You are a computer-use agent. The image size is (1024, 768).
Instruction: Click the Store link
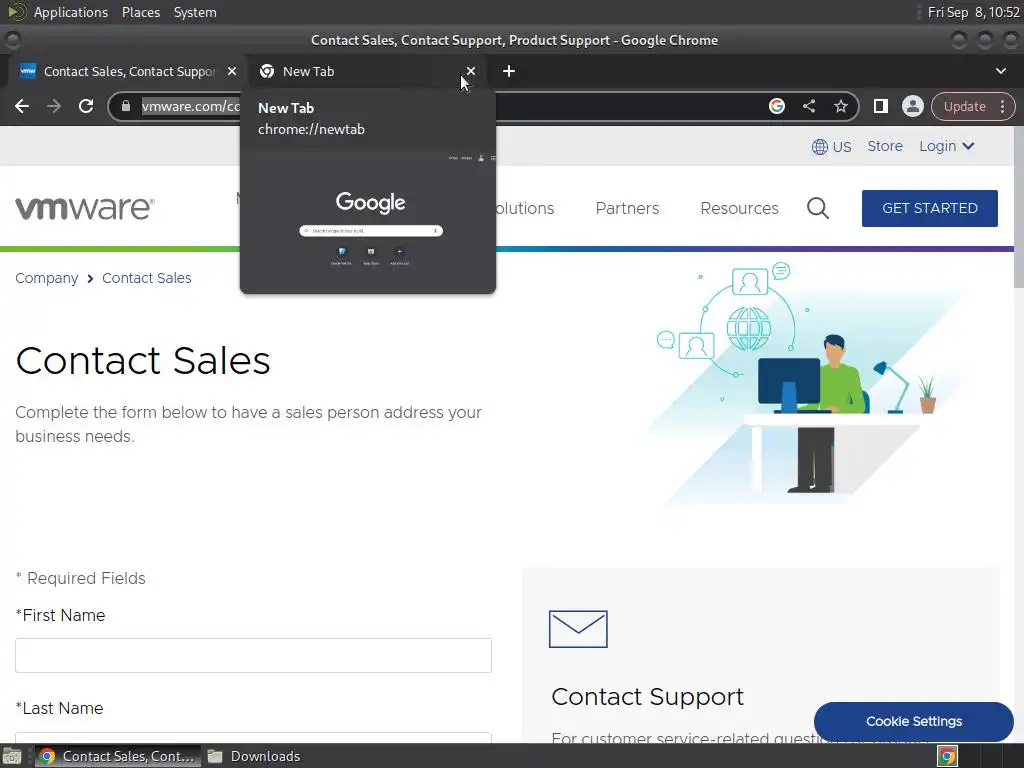[x=885, y=146]
